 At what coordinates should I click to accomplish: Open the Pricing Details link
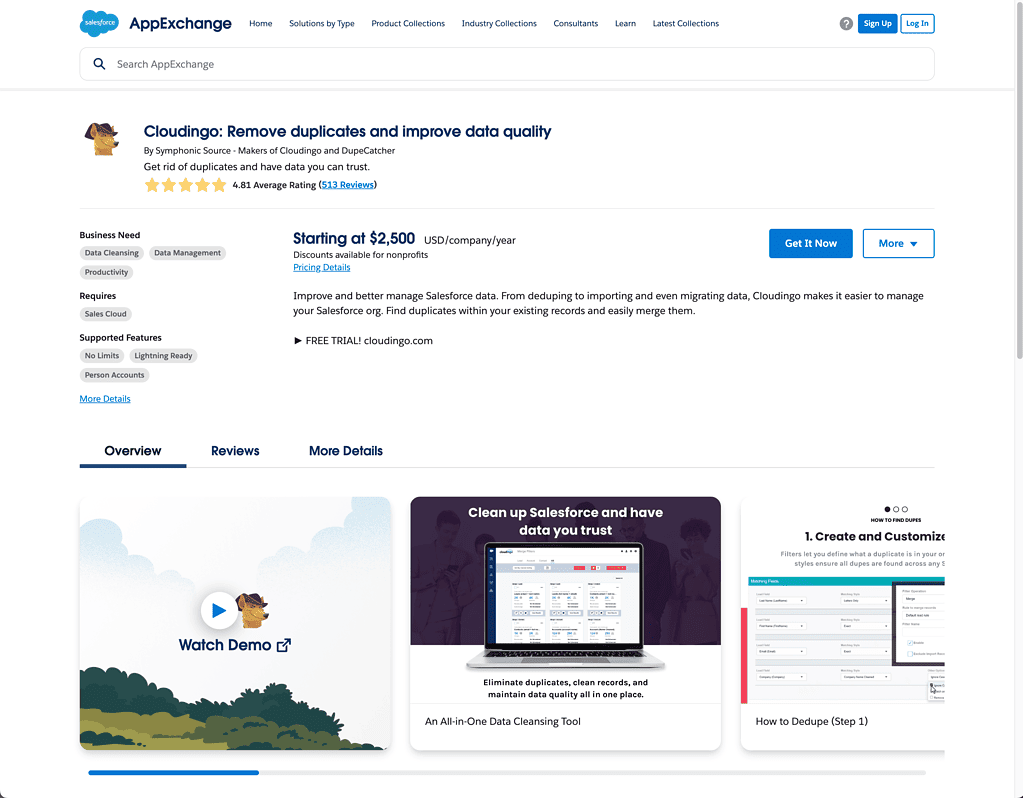322,268
